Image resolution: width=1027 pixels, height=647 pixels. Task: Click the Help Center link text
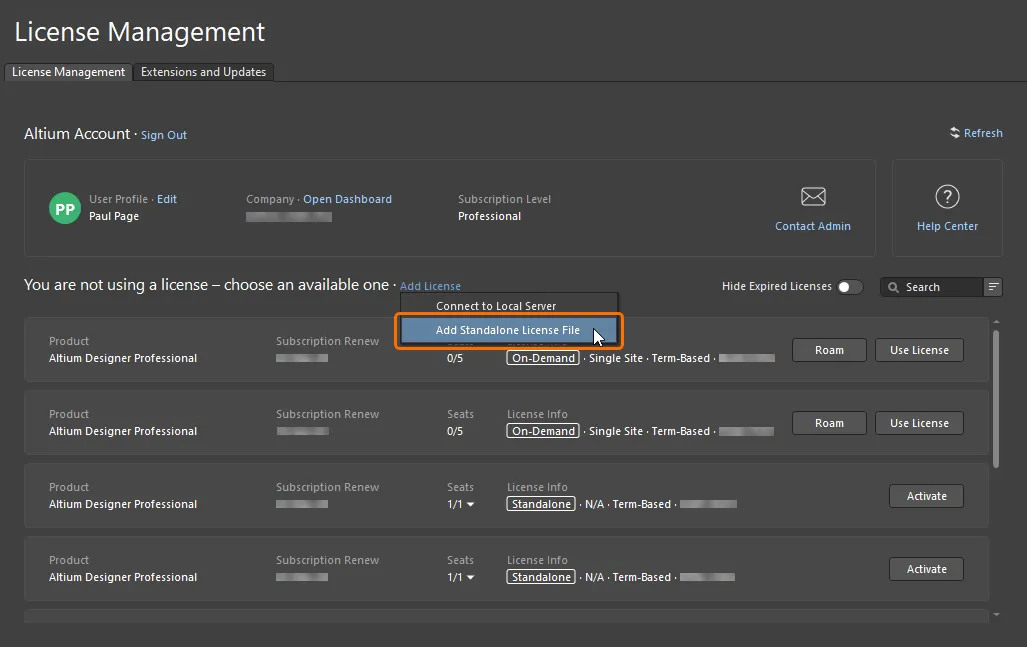947,226
